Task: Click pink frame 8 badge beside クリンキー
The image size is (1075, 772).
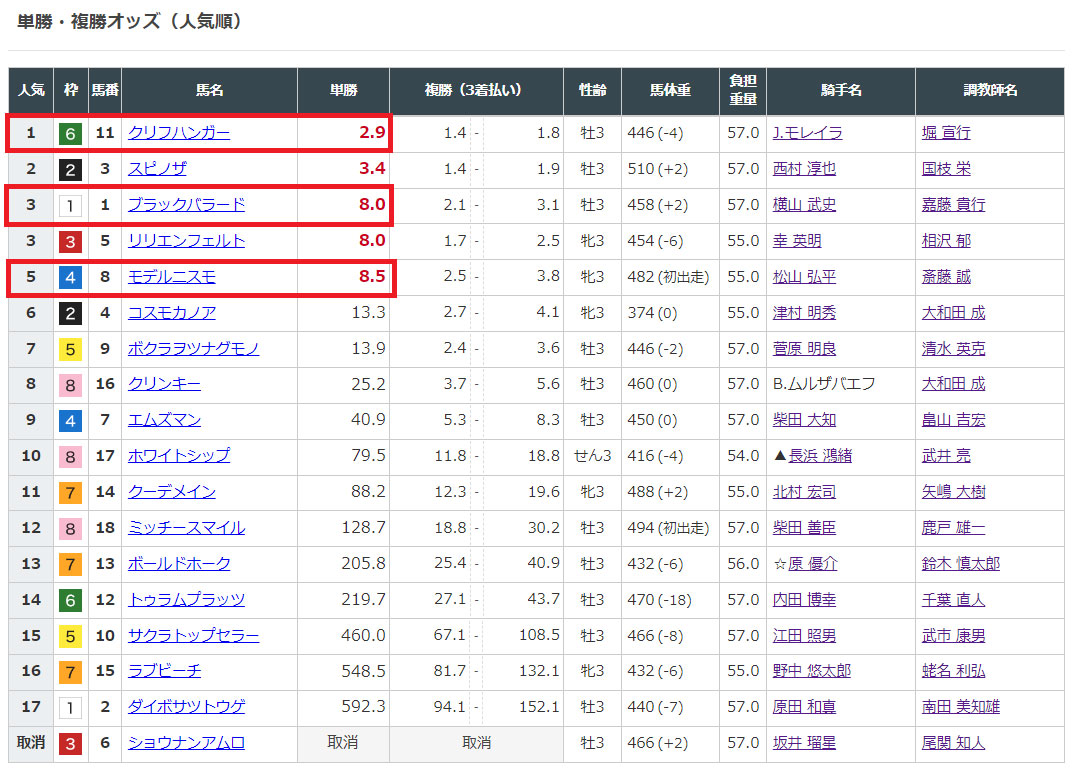Action: 70,384
